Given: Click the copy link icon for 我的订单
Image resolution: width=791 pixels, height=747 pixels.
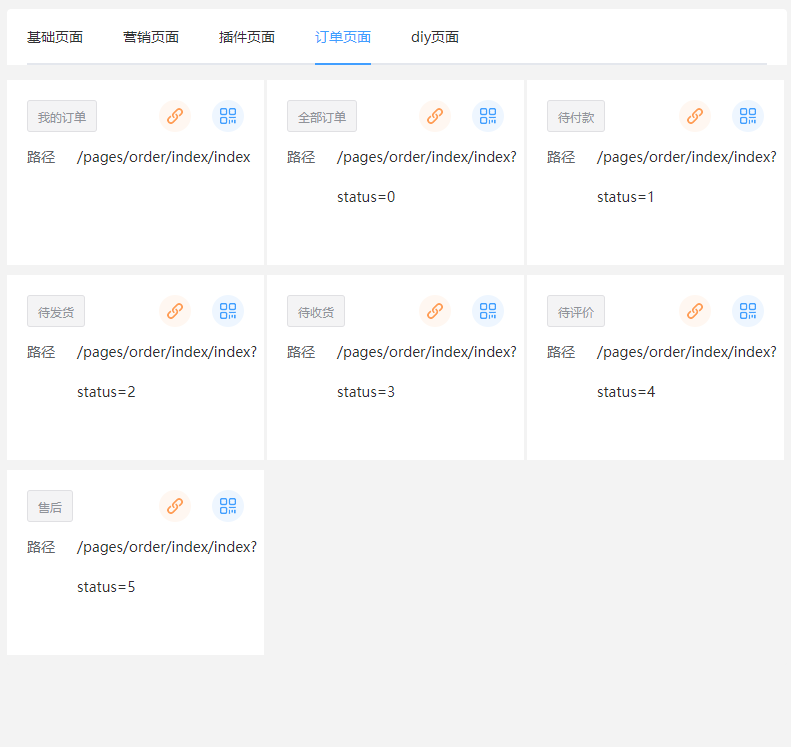Looking at the screenshot, I should tap(175, 116).
